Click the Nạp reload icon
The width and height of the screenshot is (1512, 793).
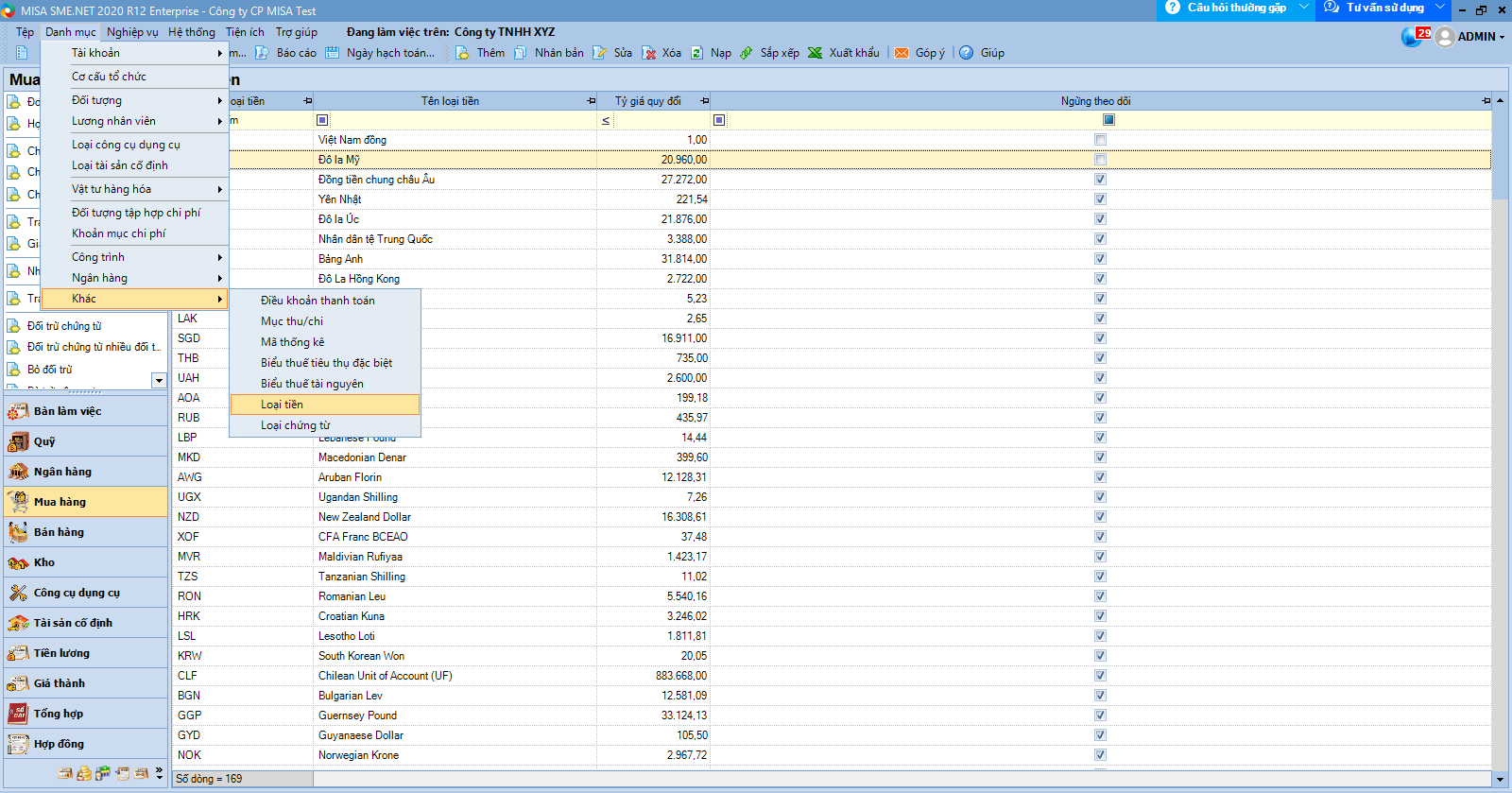pos(696,53)
